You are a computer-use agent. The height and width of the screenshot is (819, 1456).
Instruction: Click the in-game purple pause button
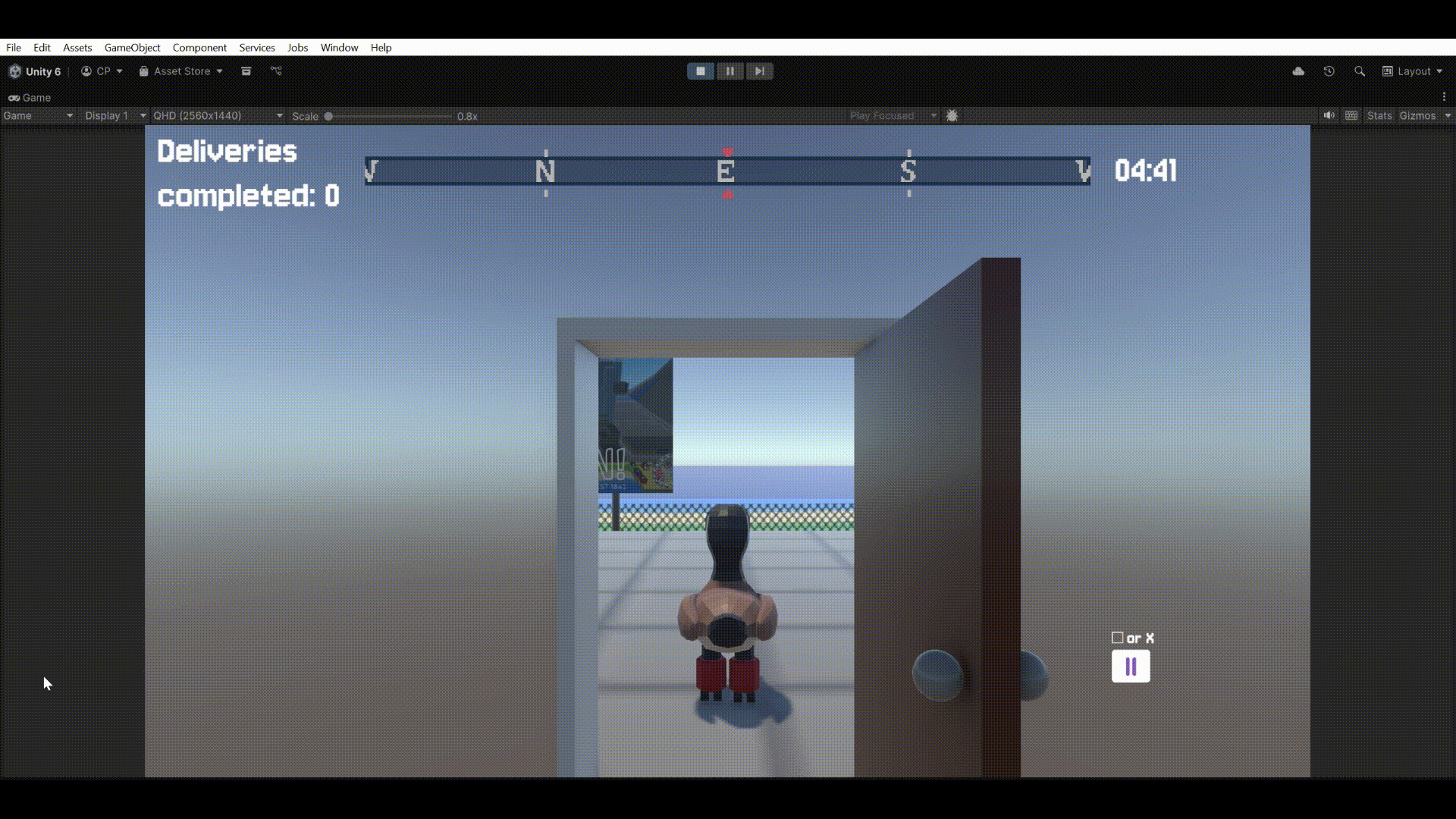1131,667
